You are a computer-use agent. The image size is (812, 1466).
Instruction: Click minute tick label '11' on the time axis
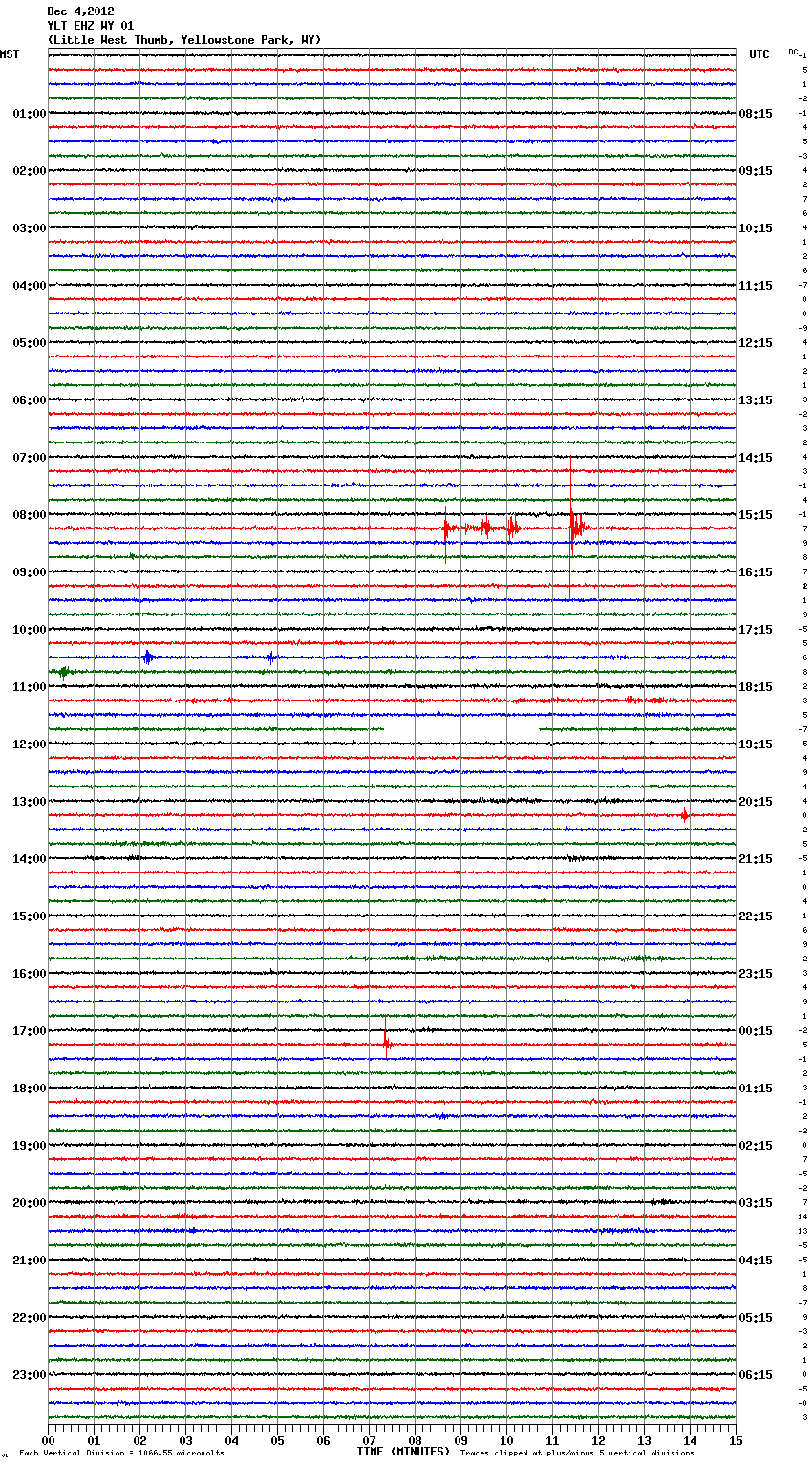pos(552,1440)
